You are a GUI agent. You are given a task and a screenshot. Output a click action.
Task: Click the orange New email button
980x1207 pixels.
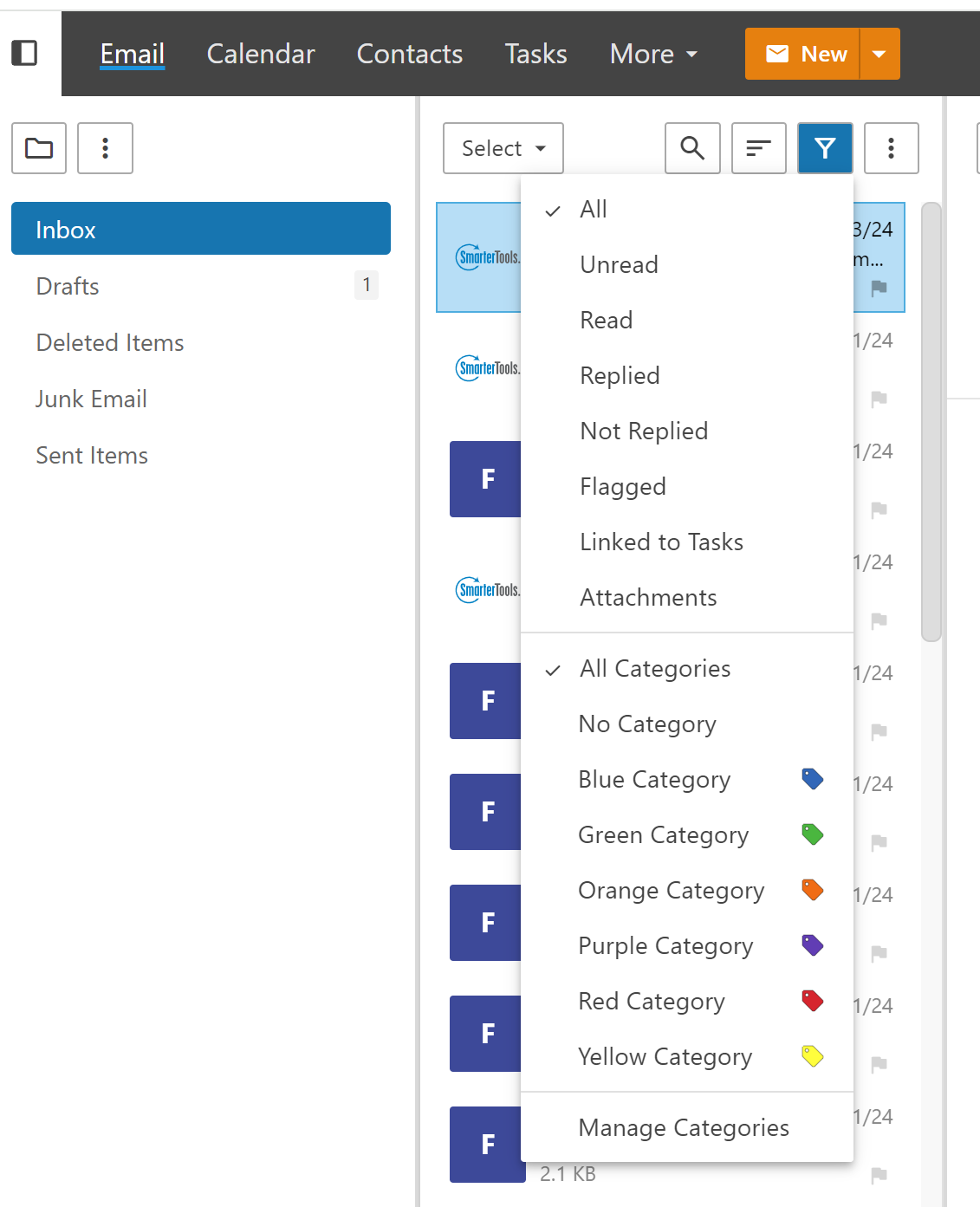(803, 54)
